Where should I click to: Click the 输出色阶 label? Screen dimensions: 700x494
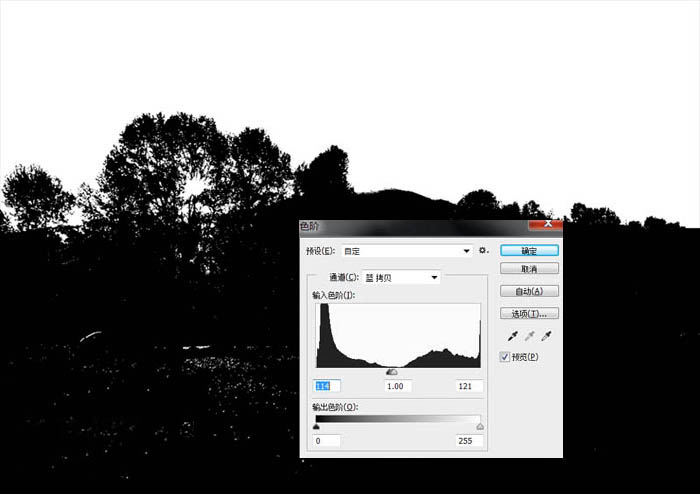click(335, 407)
